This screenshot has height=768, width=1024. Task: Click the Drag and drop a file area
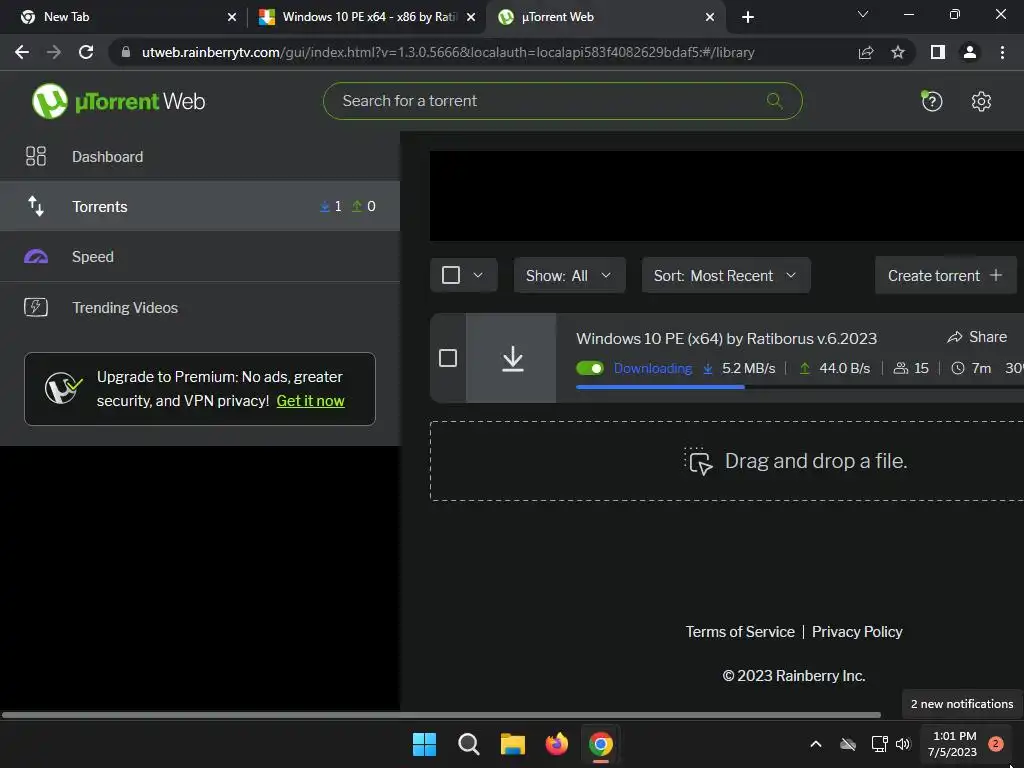(x=727, y=461)
